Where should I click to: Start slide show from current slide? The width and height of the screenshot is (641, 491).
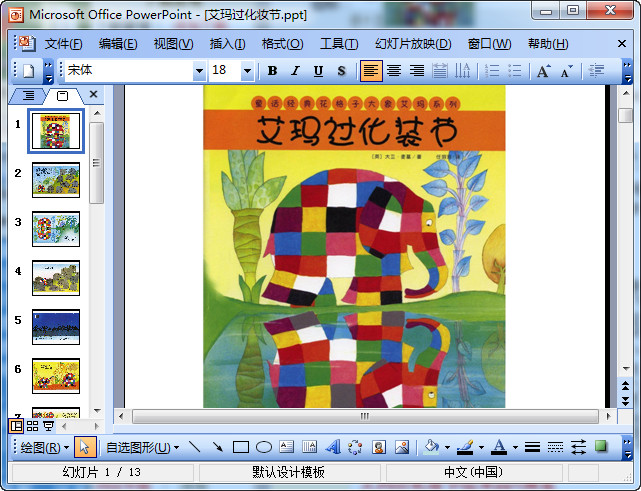click(x=49, y=426)
